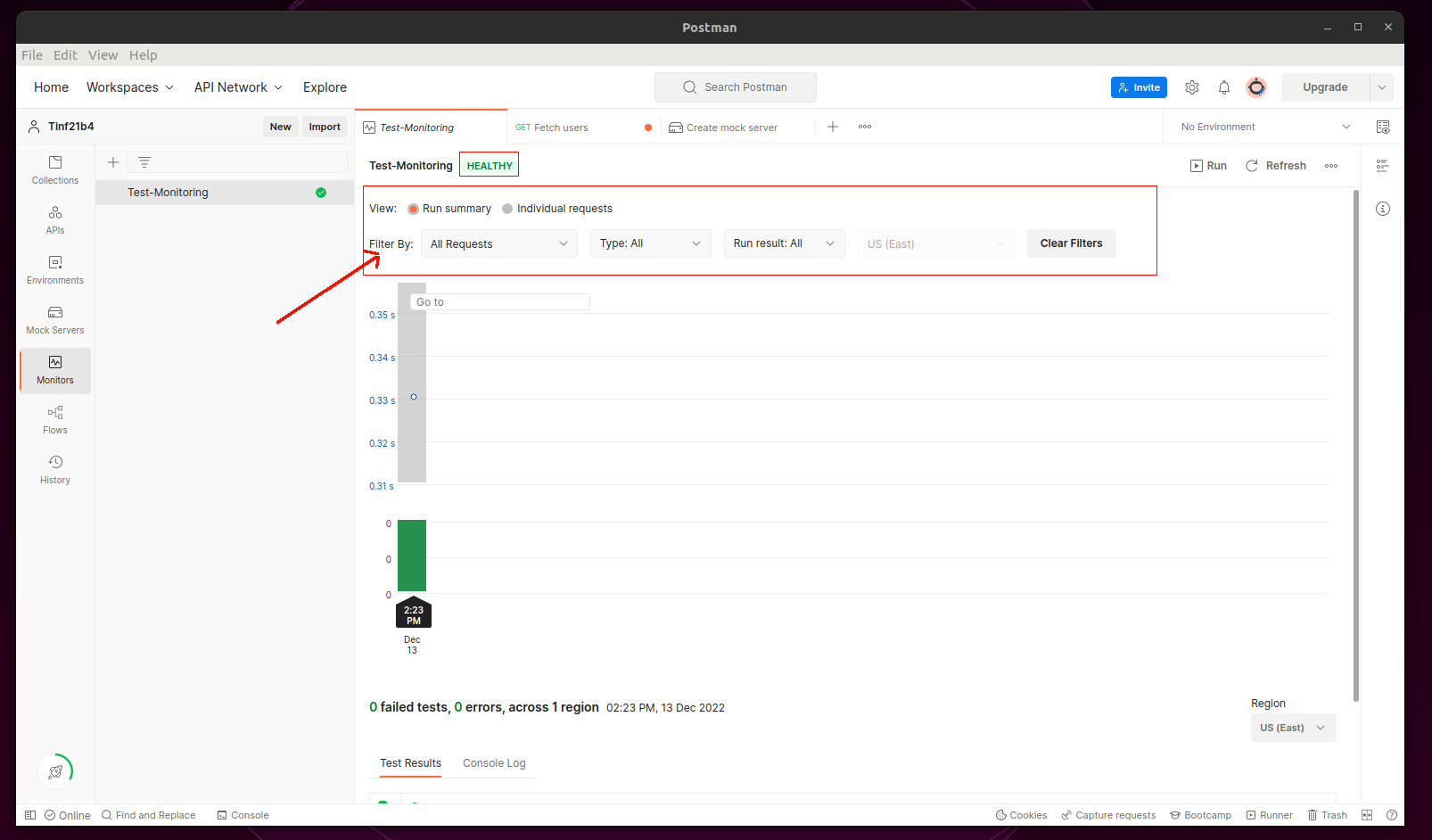Switch to the Console Log tab
This screenshot has height=840, width=1432.
click(x=494, y=763)
